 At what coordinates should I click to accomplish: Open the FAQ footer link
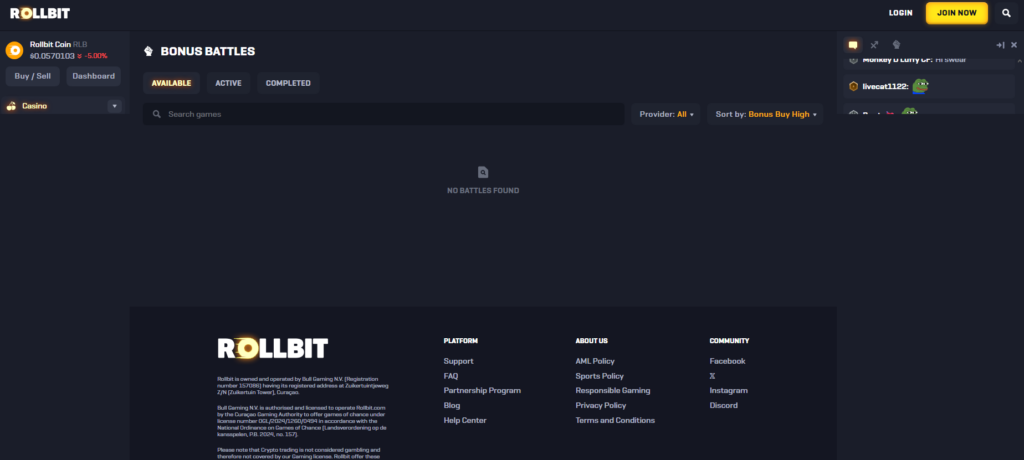[451, 376]
